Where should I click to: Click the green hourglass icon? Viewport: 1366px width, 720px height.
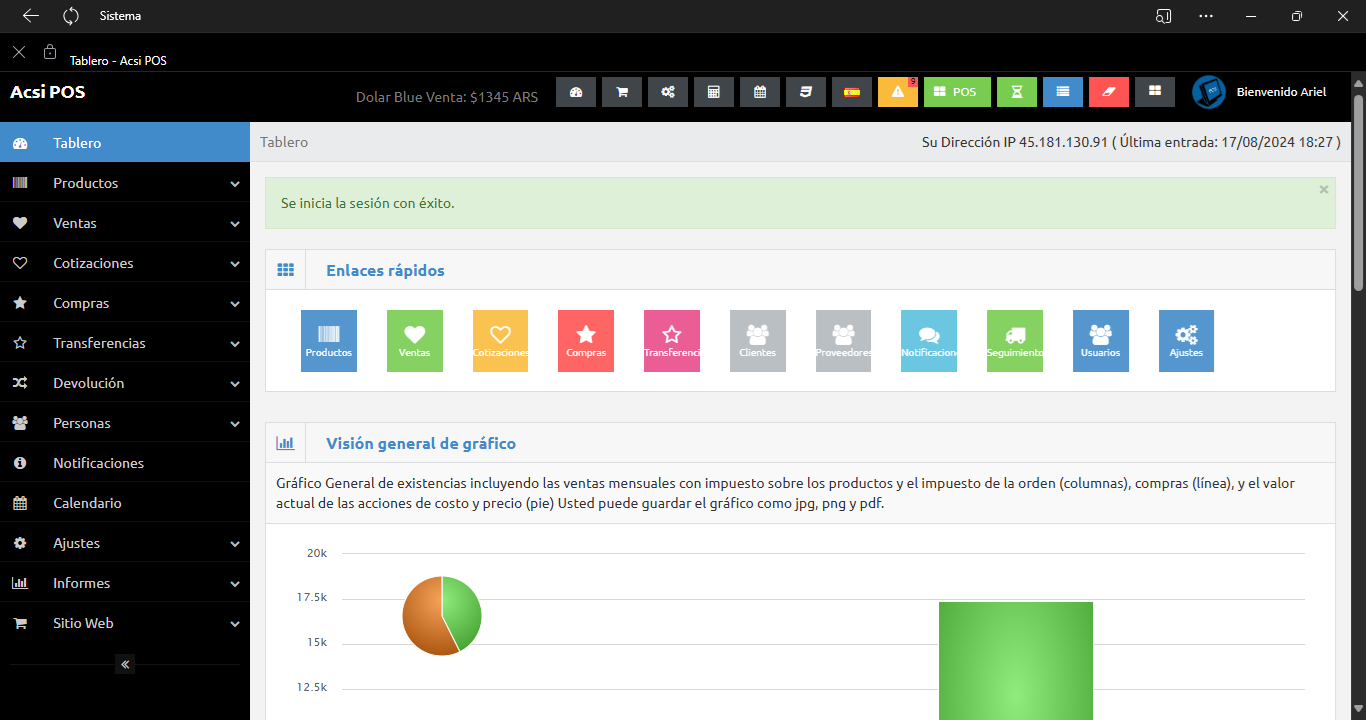coord(1017,92)
